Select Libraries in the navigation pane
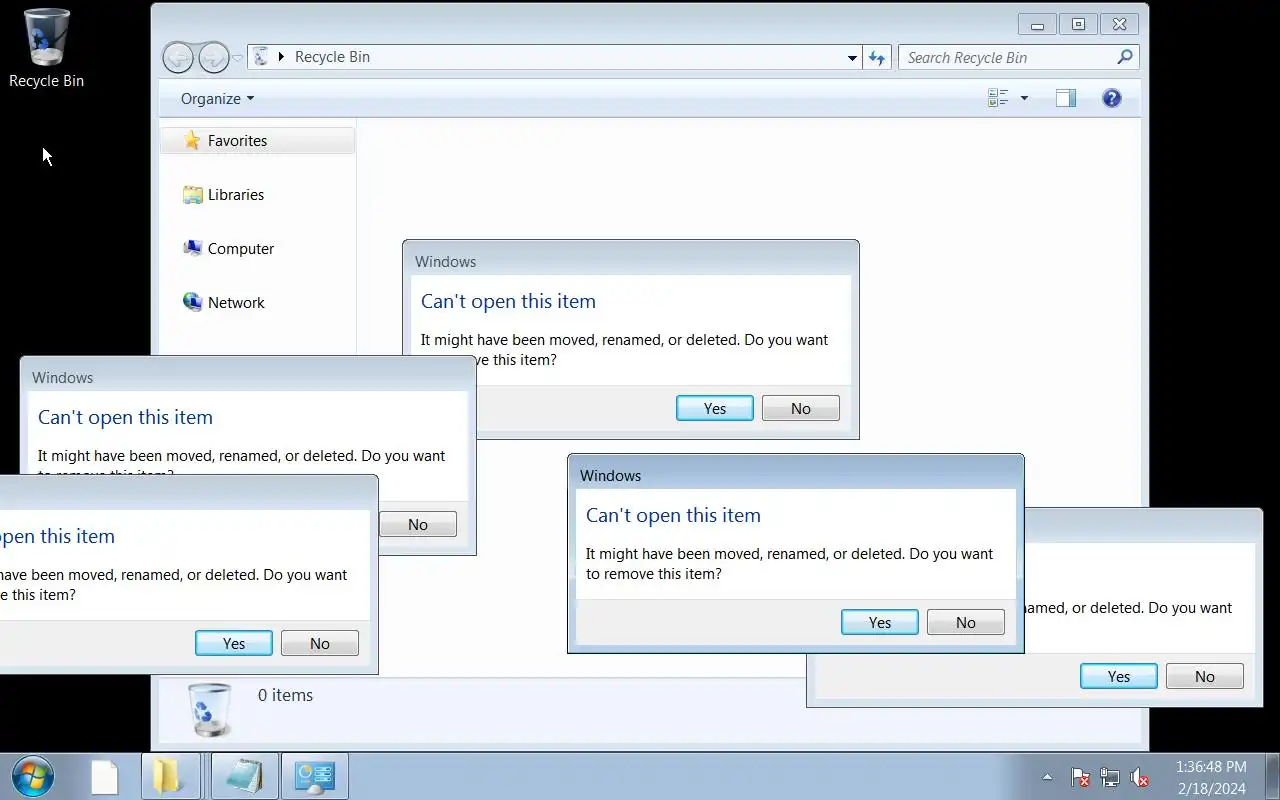The height and width of the screenshot is (800, 1280). click(x=236, y=195)
